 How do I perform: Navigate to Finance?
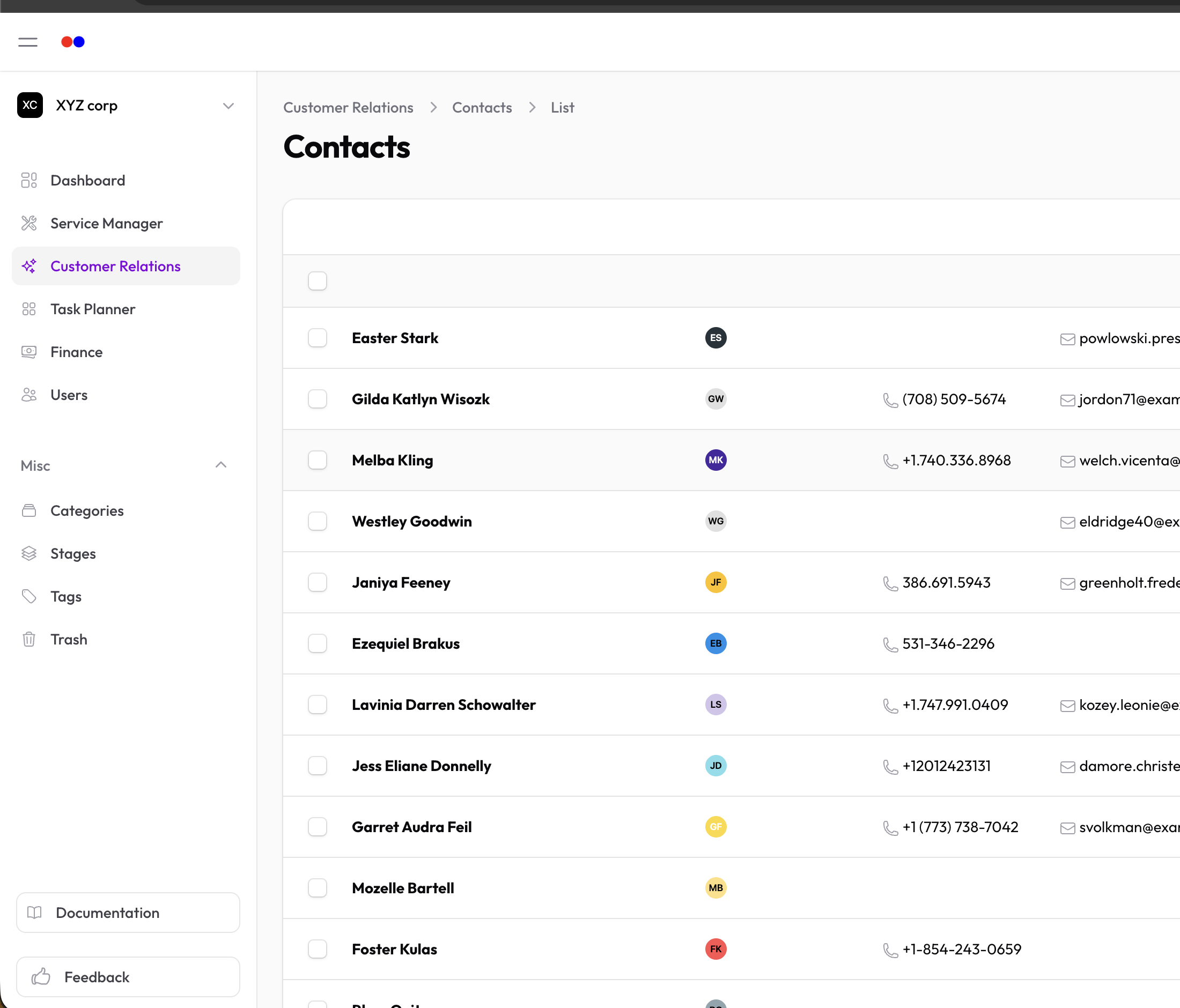(126, 352)
